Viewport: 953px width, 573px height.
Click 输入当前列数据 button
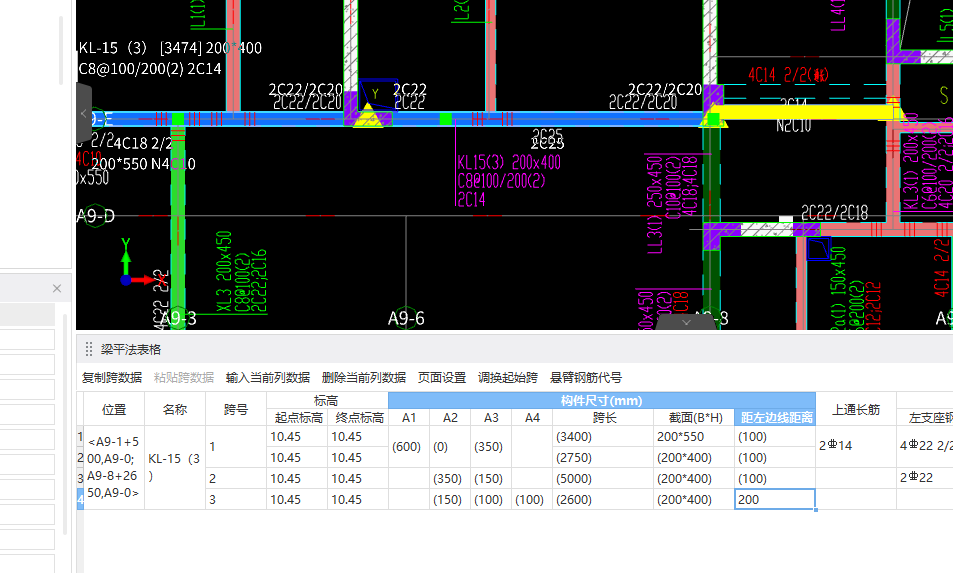tap(267, 377)
